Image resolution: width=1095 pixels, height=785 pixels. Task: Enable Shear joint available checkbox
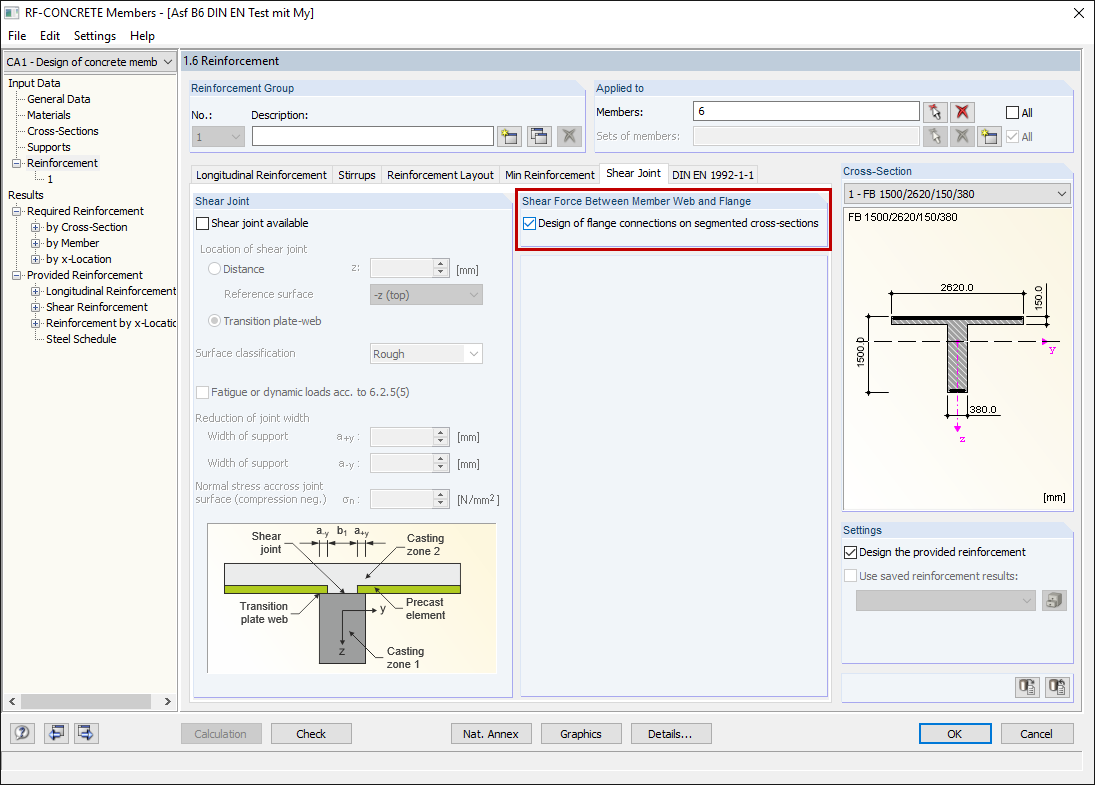[203, 223]
